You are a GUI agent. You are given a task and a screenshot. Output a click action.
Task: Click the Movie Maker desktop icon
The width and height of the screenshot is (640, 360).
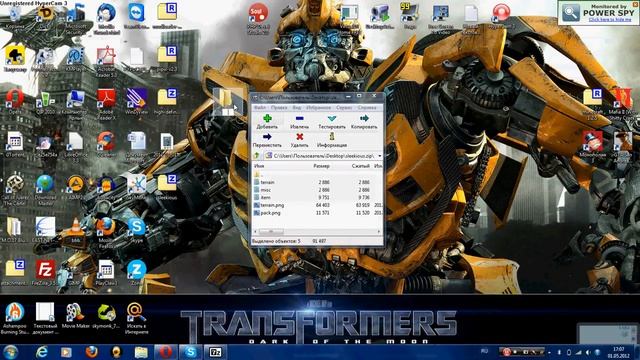76,316
